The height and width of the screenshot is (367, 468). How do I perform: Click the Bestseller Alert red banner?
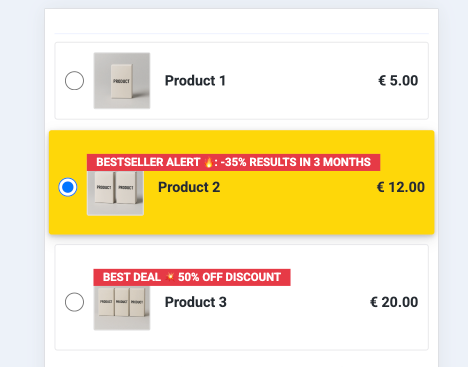pos(233,162)
